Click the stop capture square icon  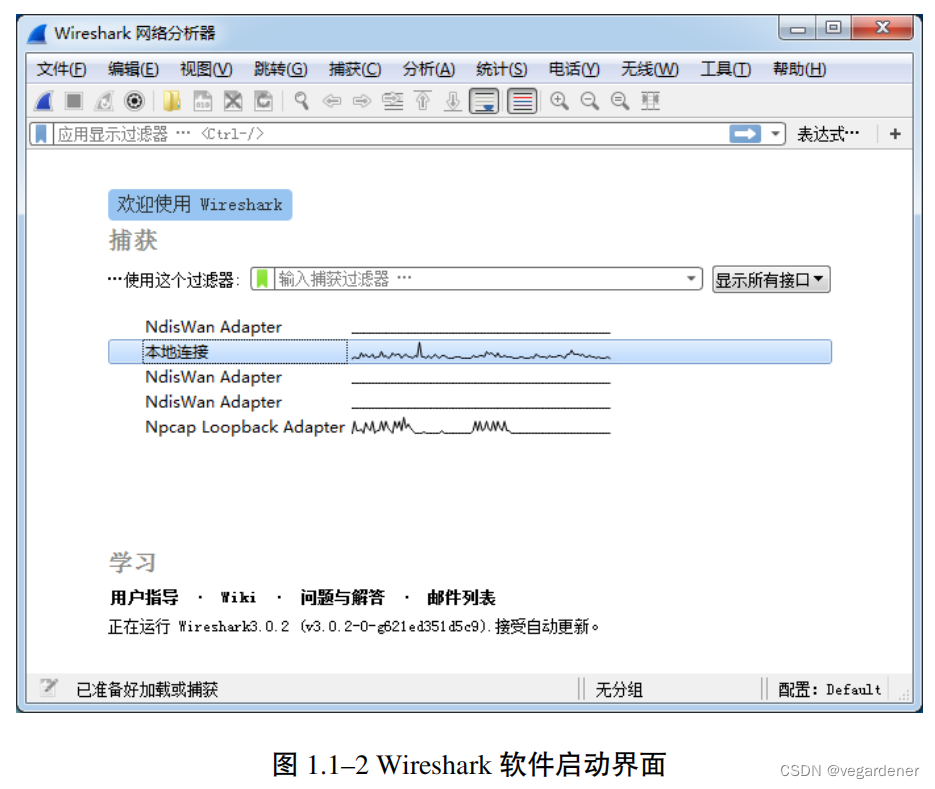(x=74, y=101)
